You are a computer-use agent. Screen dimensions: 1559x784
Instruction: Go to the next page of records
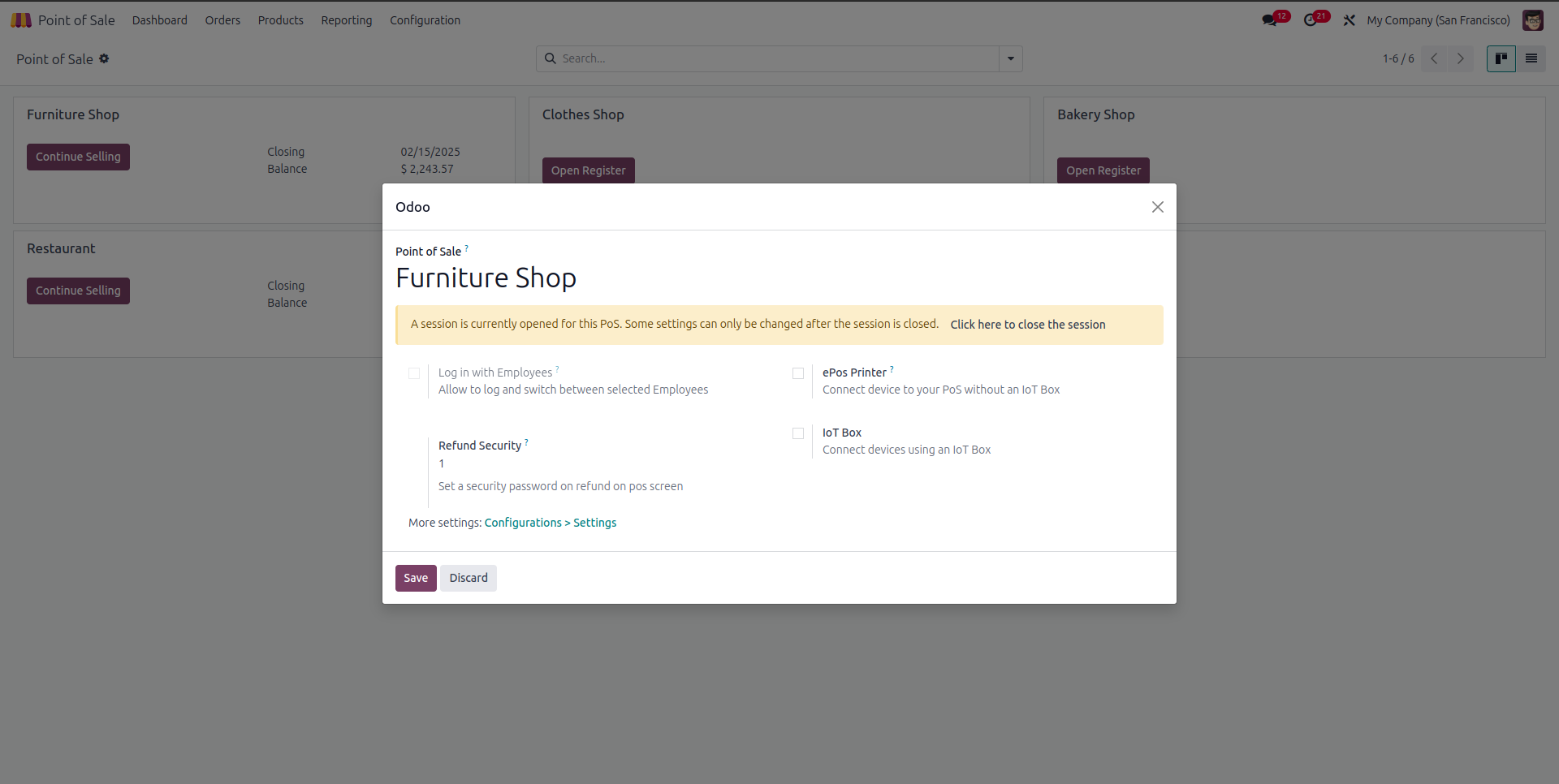[1461, 58]
